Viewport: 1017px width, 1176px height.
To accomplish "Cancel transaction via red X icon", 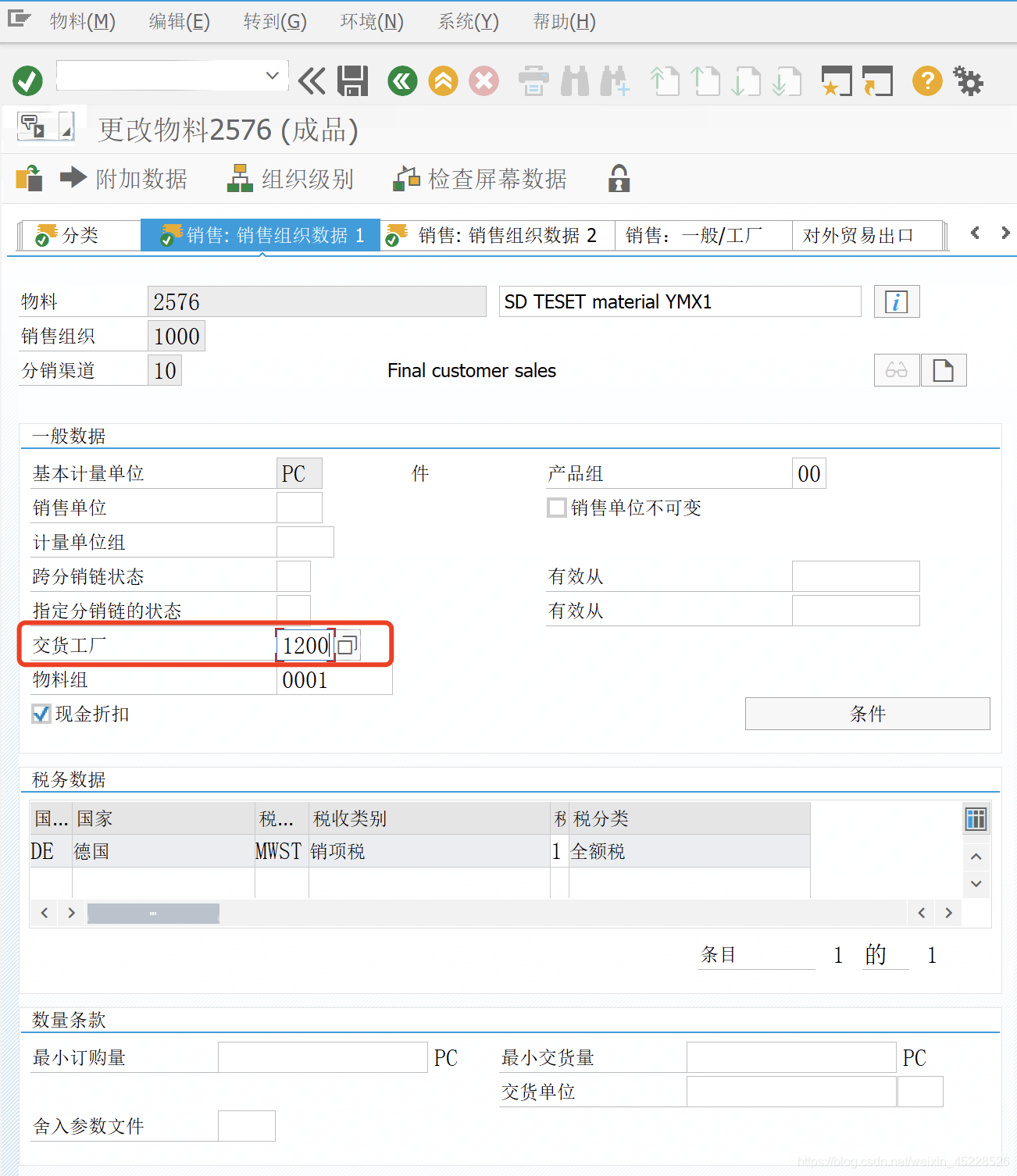I will pyautogui.click(x=483, y=80).
